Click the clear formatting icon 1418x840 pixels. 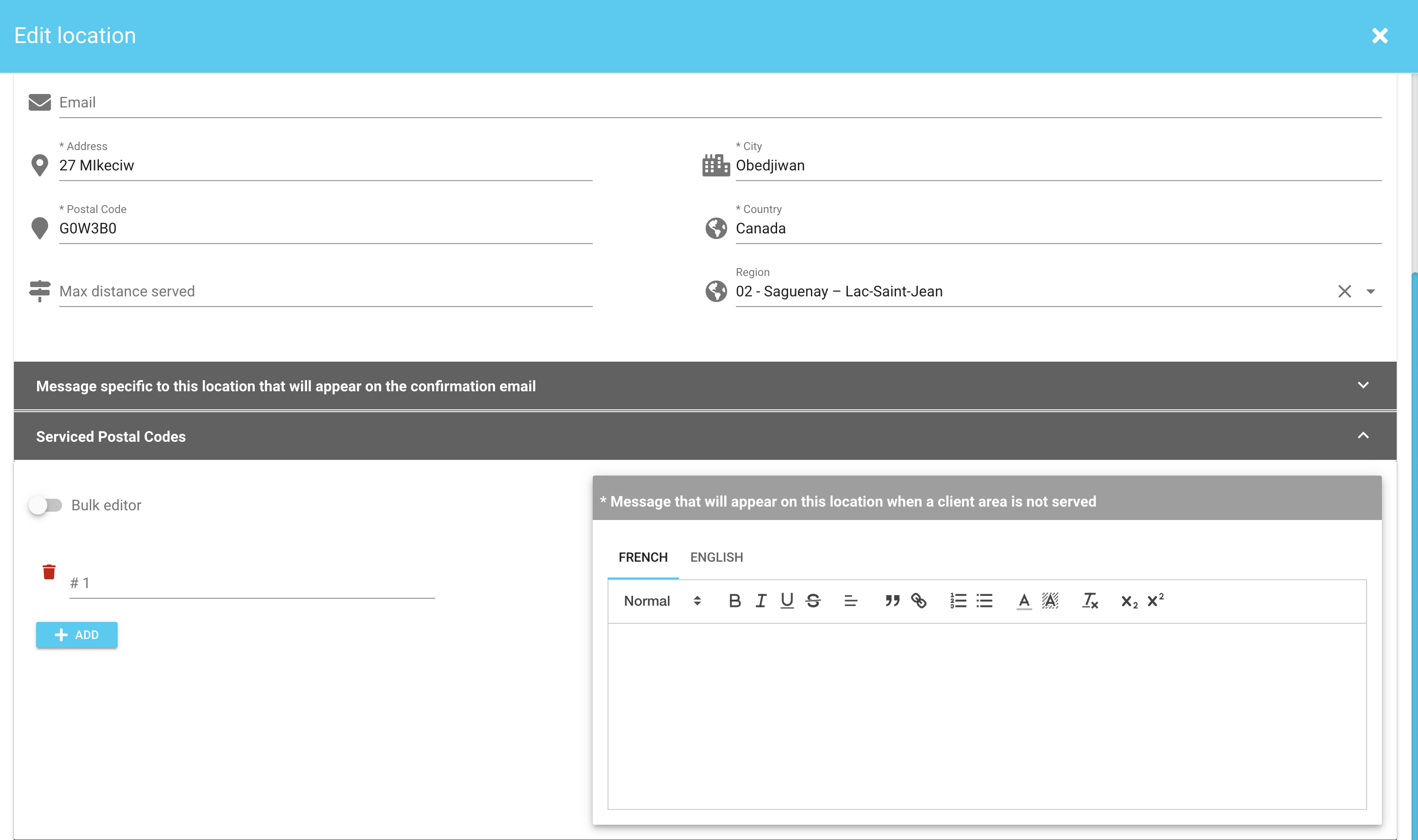(x=1090, y=601)
